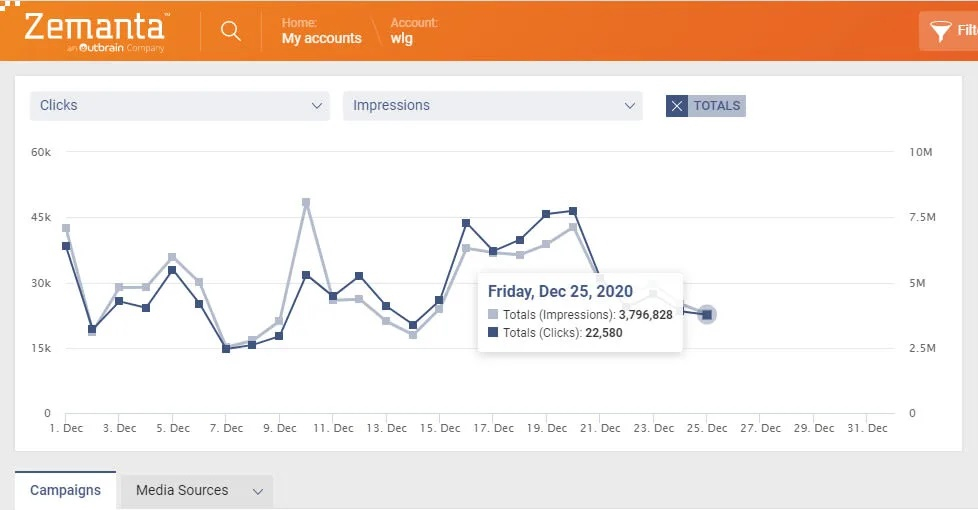Go to My accounts in breadcrumb
The height and width of the screenshot is (510, 978).
coord(321,38)
